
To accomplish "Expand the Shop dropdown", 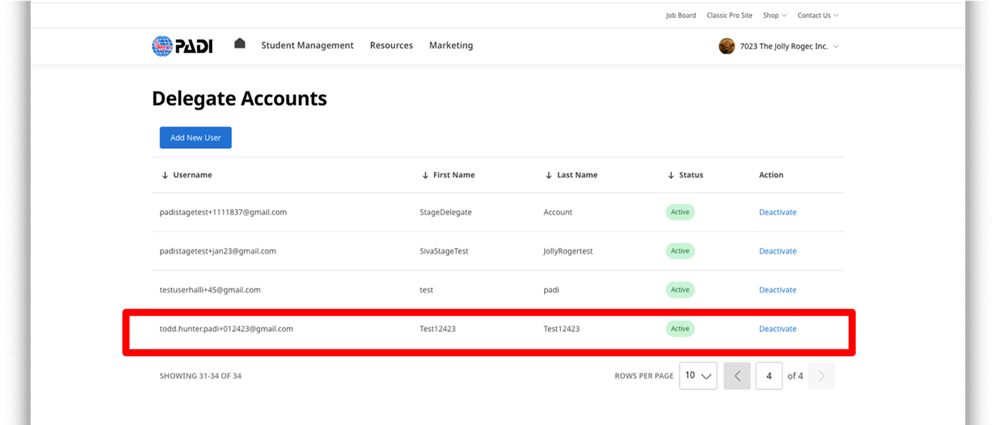I will point(774,15).
